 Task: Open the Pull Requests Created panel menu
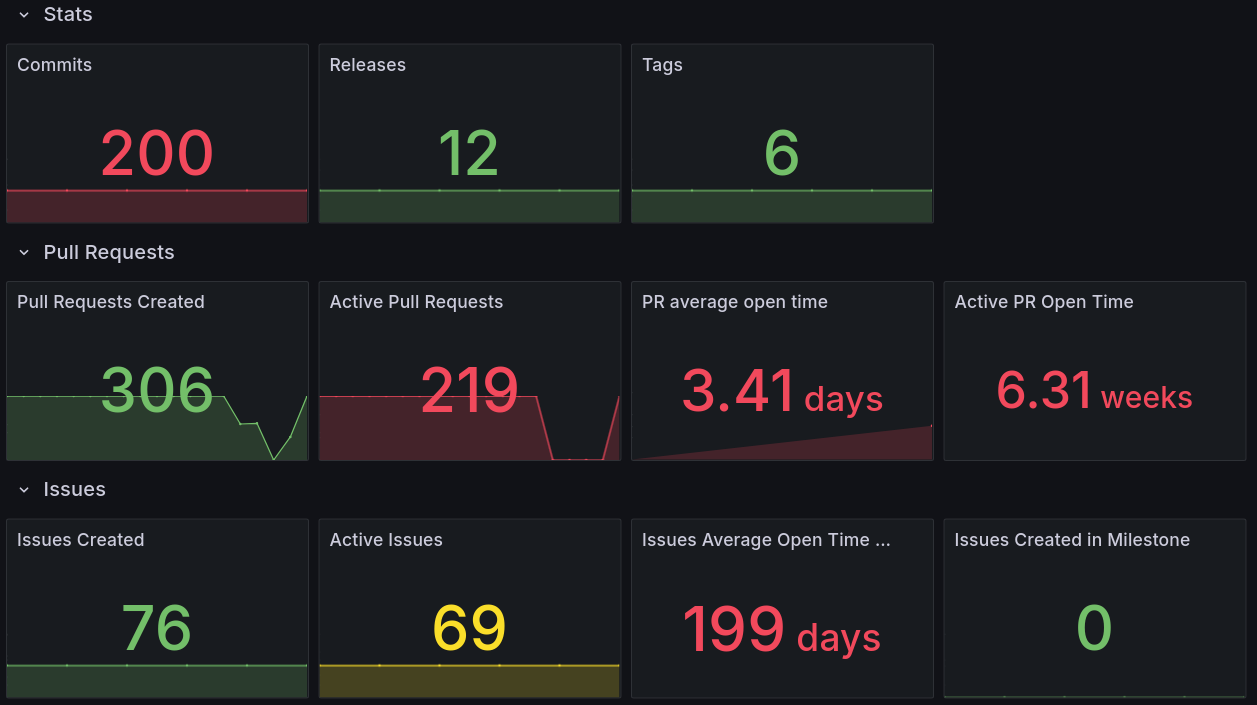(111, 301)
